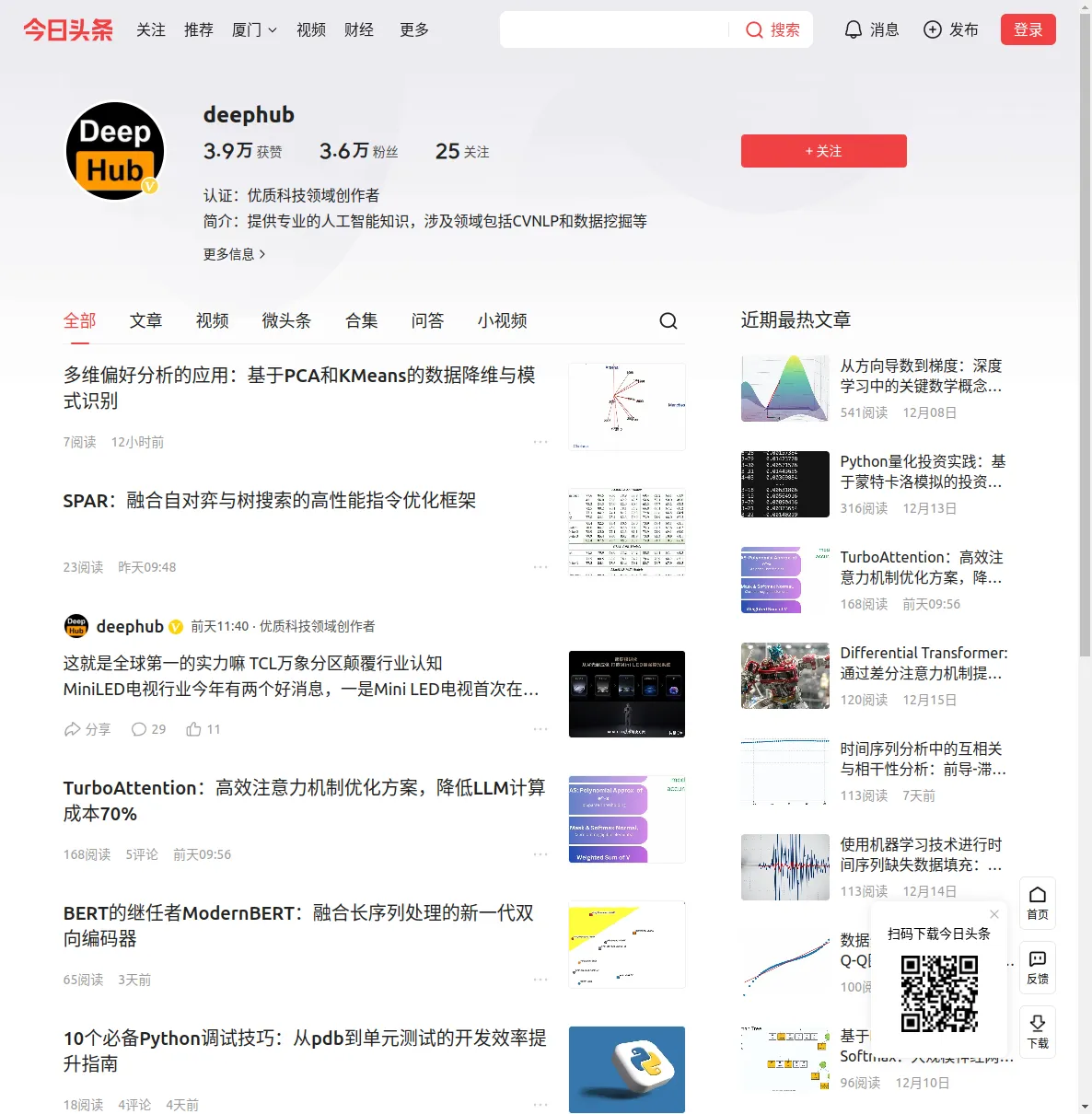This screenshot has width=1092, height=1114.
Task: Click the 下载 download icon
Action: (1038, 1032)
